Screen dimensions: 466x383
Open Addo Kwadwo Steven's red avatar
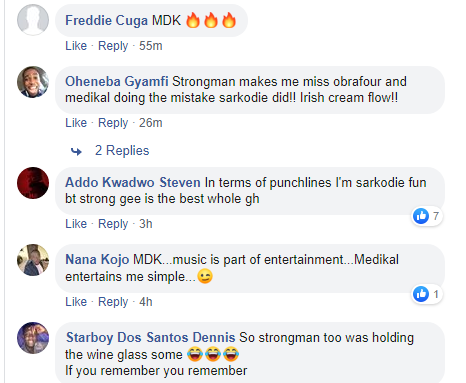[33, 183]
